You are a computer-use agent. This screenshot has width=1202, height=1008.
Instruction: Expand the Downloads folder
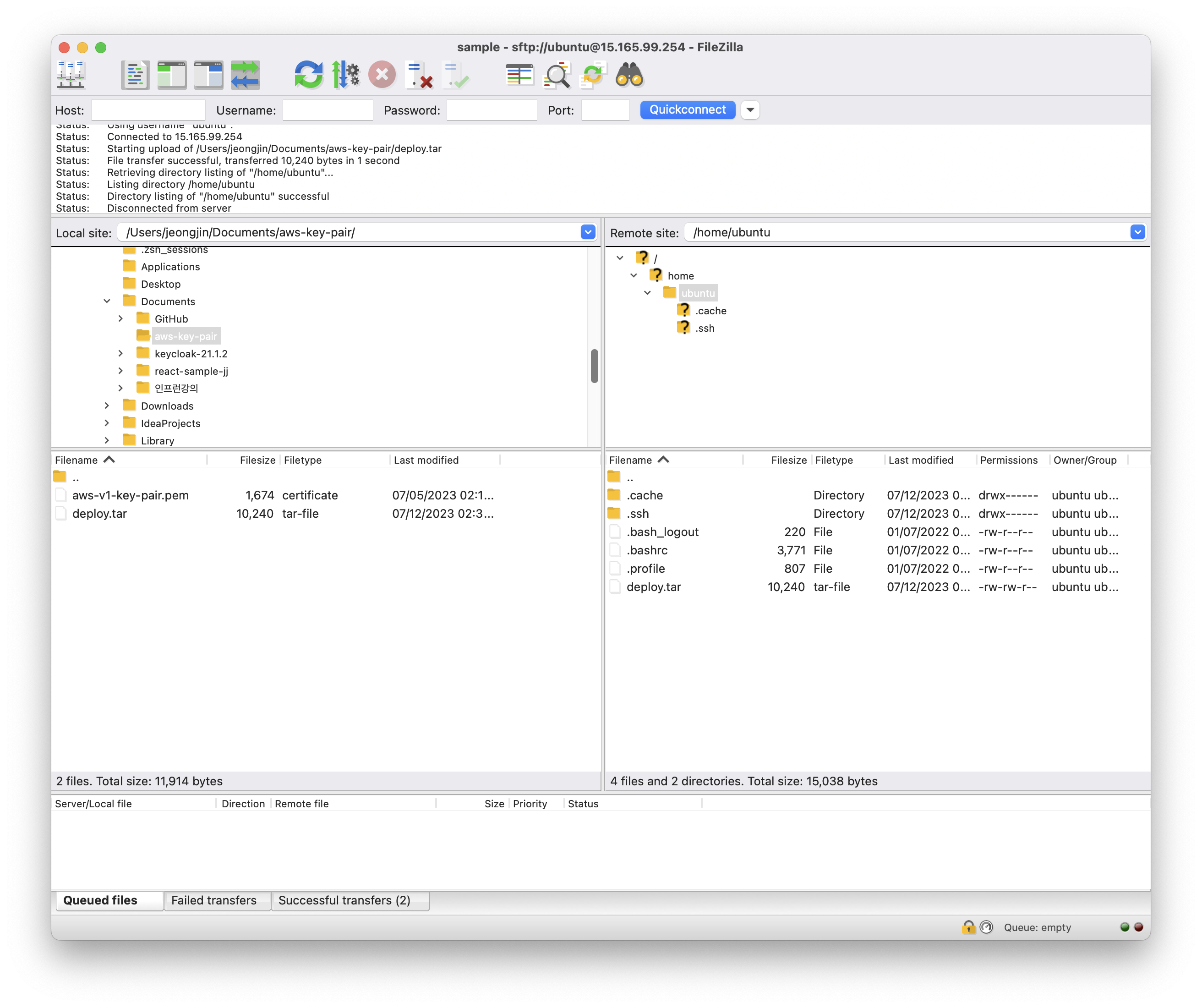107,405
